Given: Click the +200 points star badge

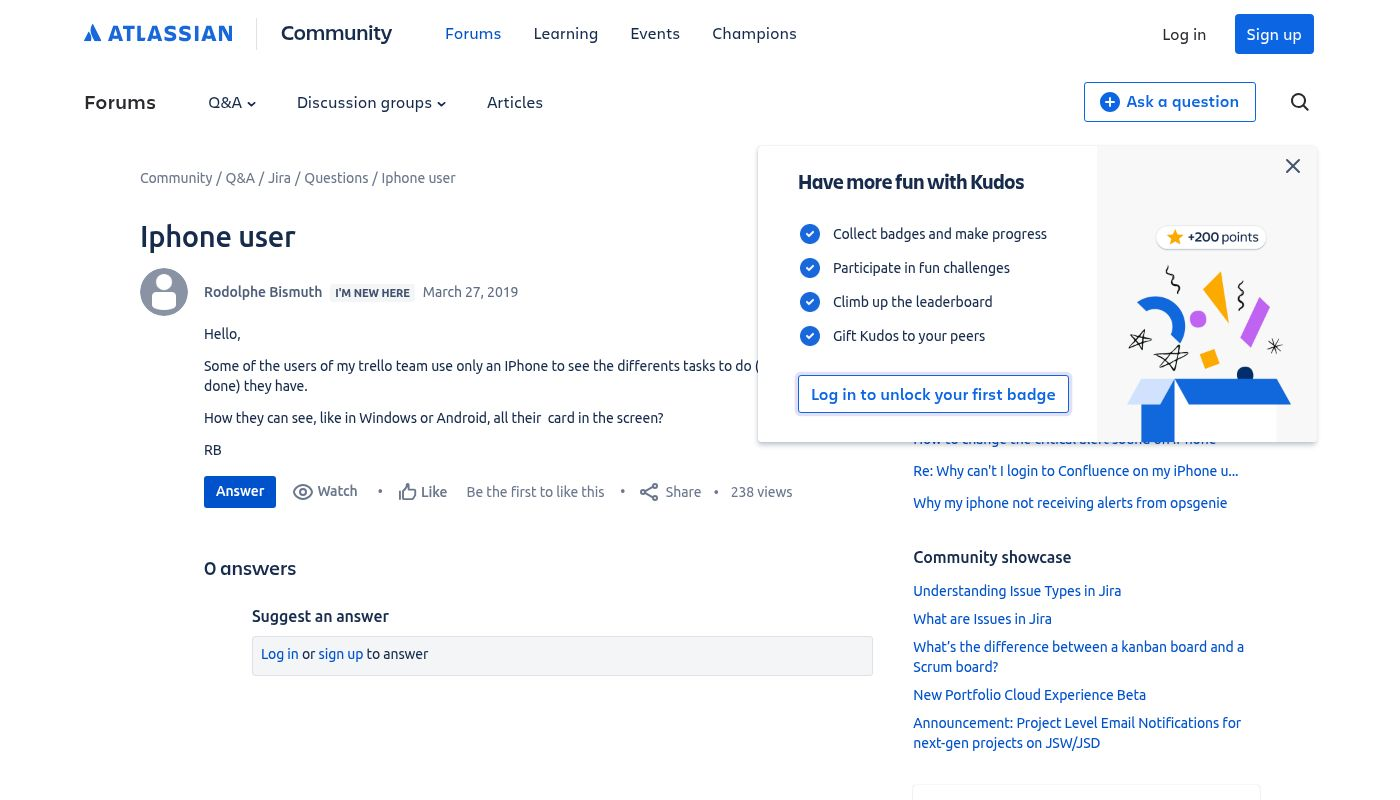Looking at the screenshot, I should point(1211,237).
